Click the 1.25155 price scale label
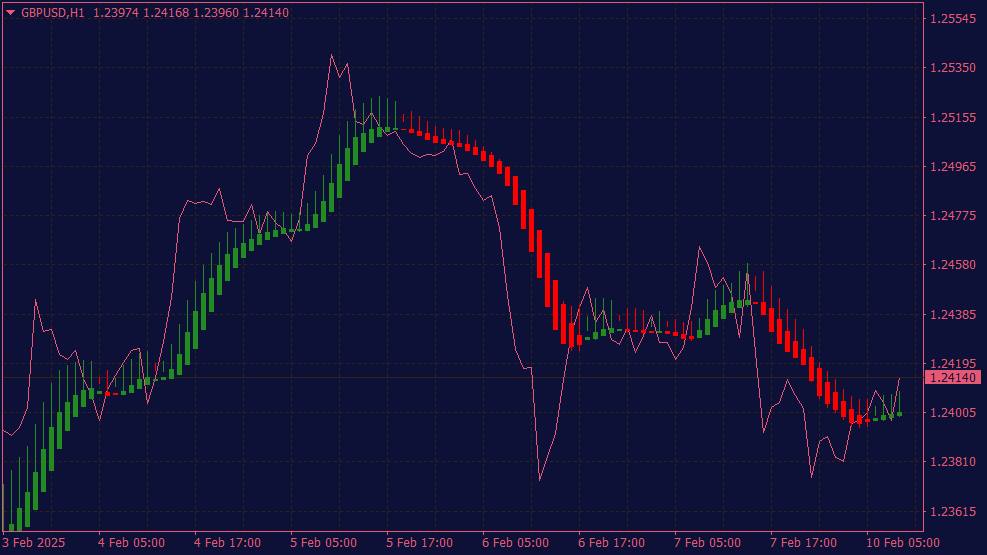This screenshot has width=987, height=555. [x=953, y=118]
